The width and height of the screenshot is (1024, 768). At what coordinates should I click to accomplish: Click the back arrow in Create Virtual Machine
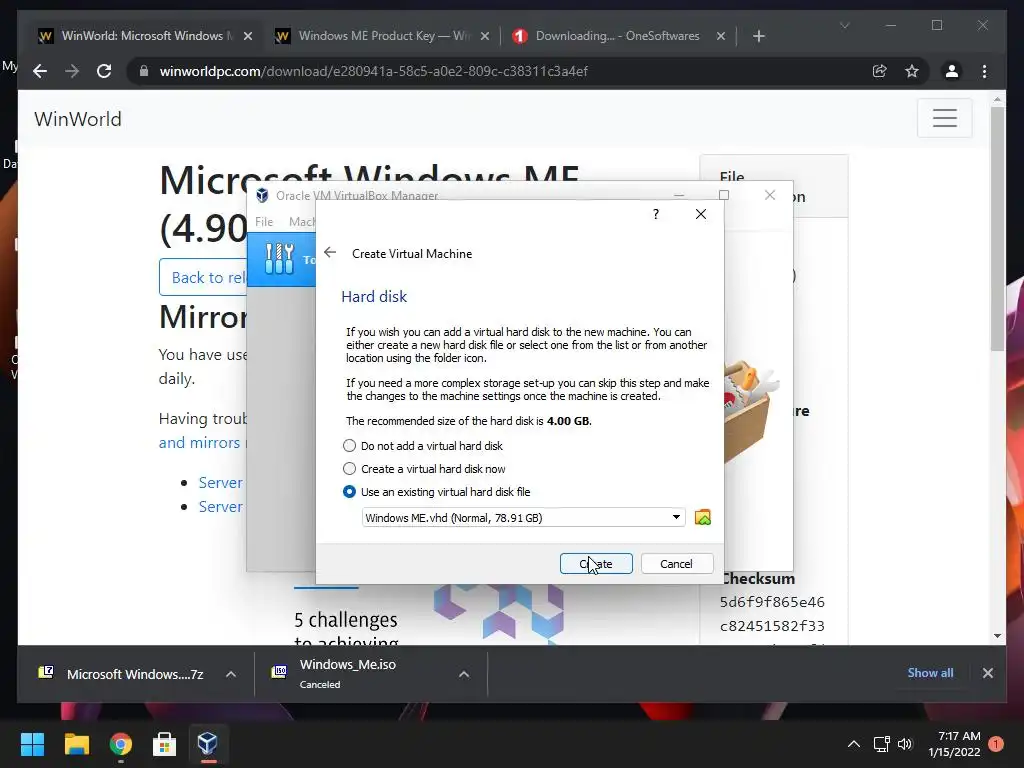coord(330,253)
